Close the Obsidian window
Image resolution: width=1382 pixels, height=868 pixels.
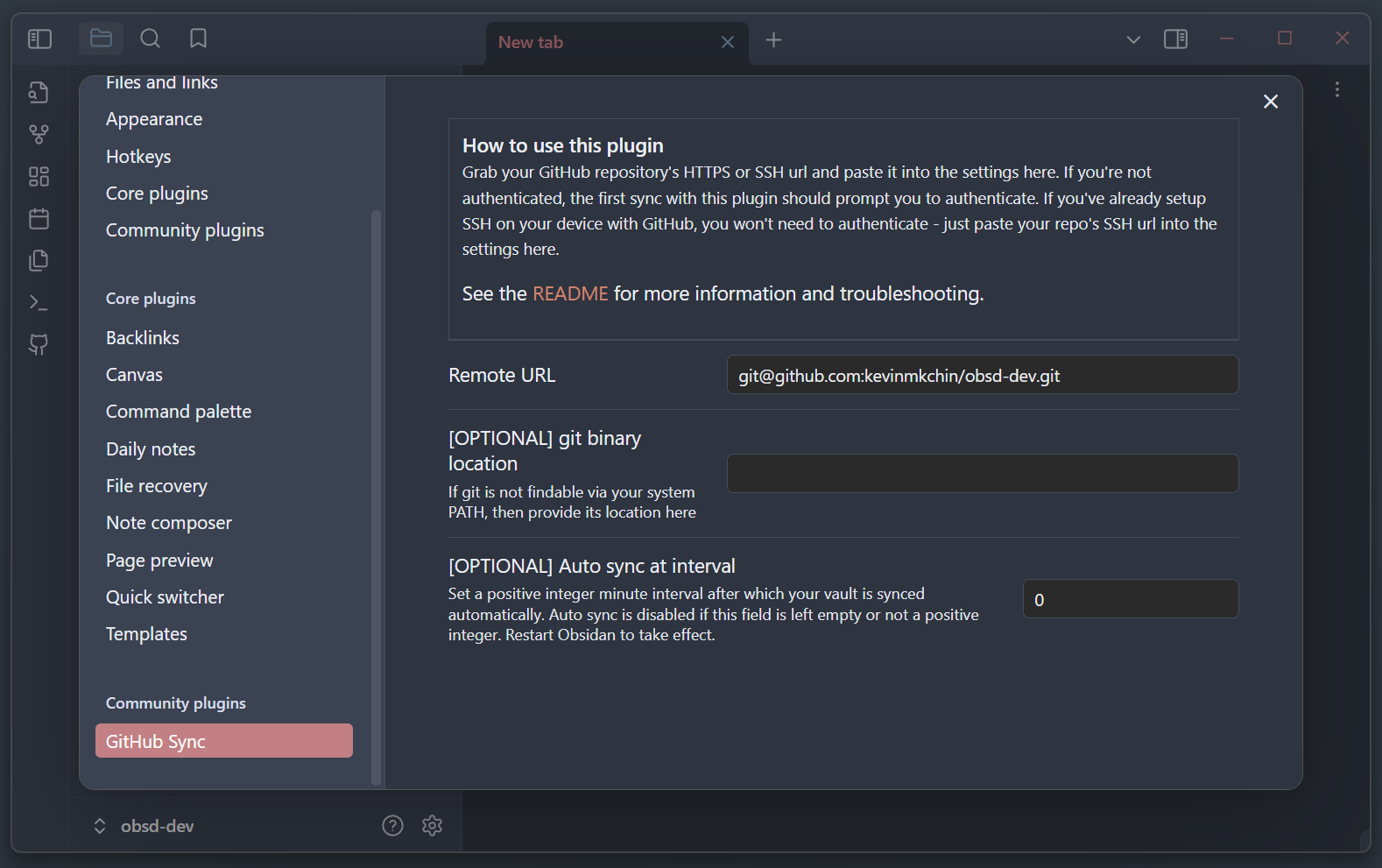[x=1343, y=39]
